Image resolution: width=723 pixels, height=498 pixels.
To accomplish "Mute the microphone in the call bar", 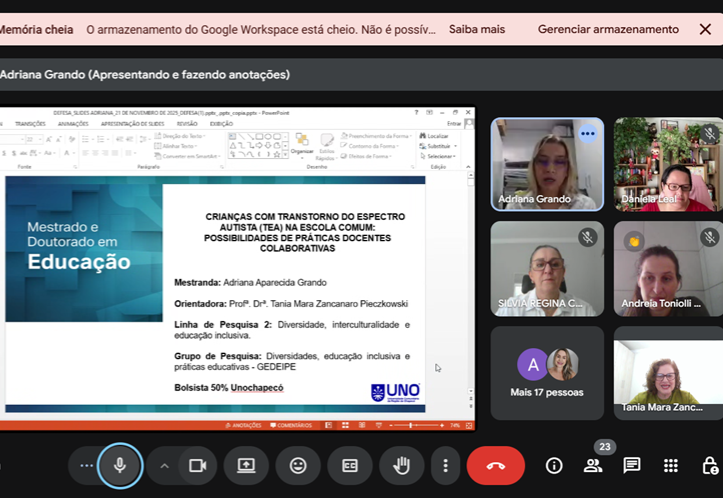I will [119, 465].
